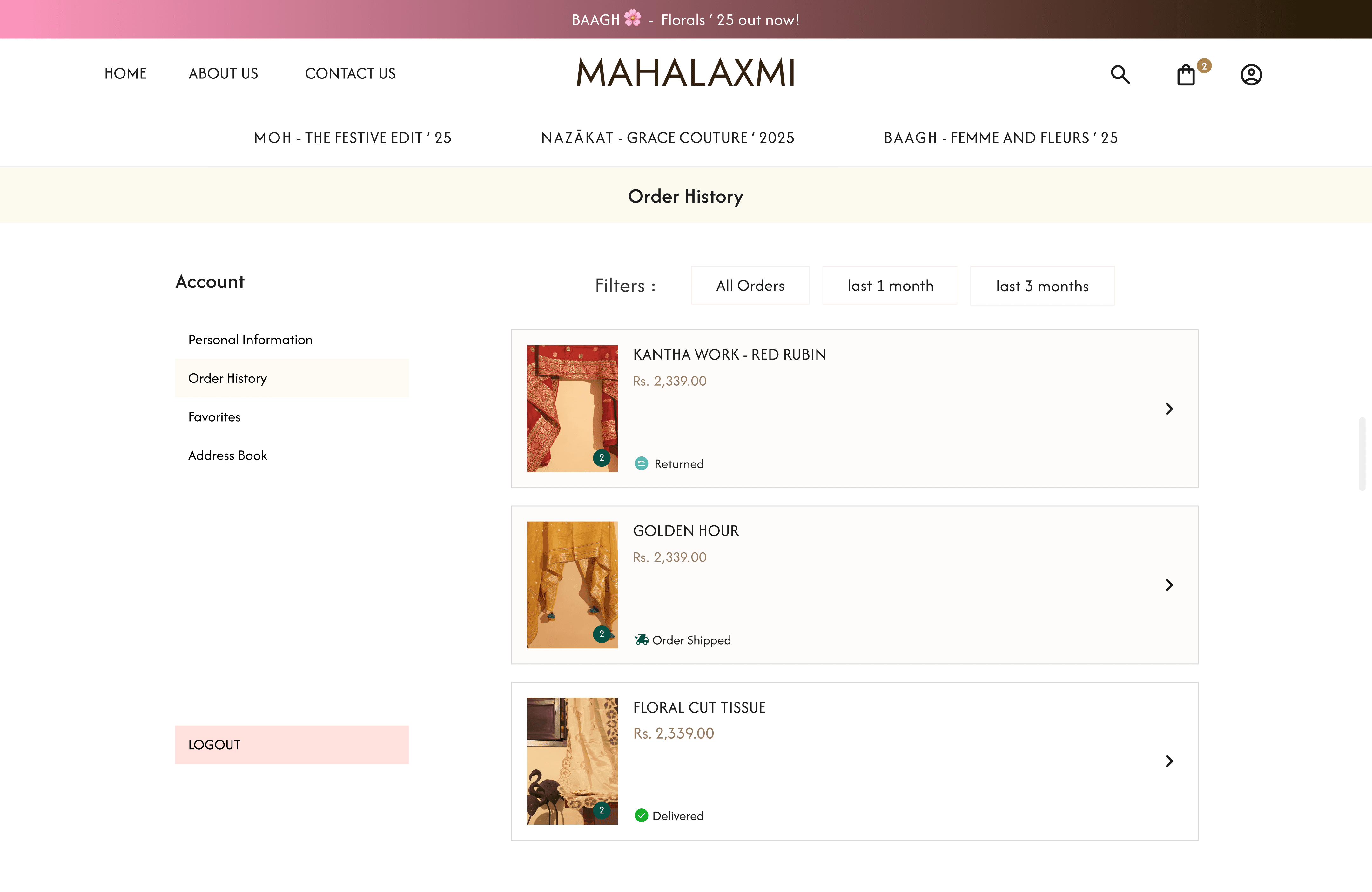
Task: Filter orders by last 1 month
Action: coord(890,285)
